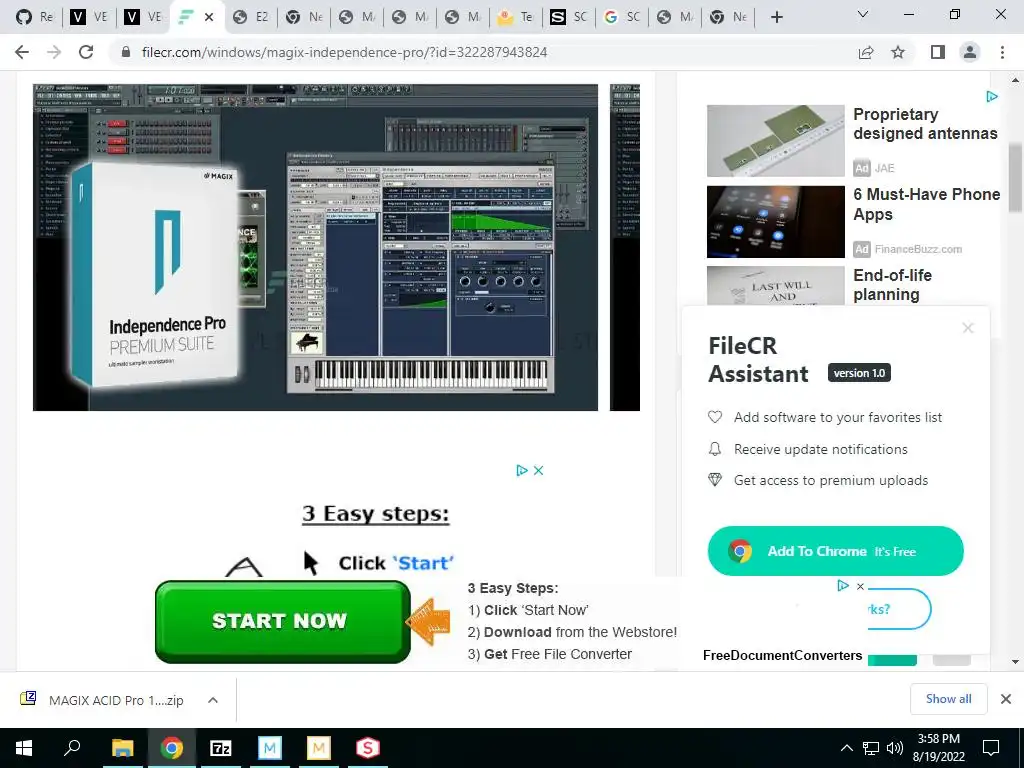1024x768 pixels.
Task: Open the Chrome profile avatar
Action: click(x=970, y=52)
